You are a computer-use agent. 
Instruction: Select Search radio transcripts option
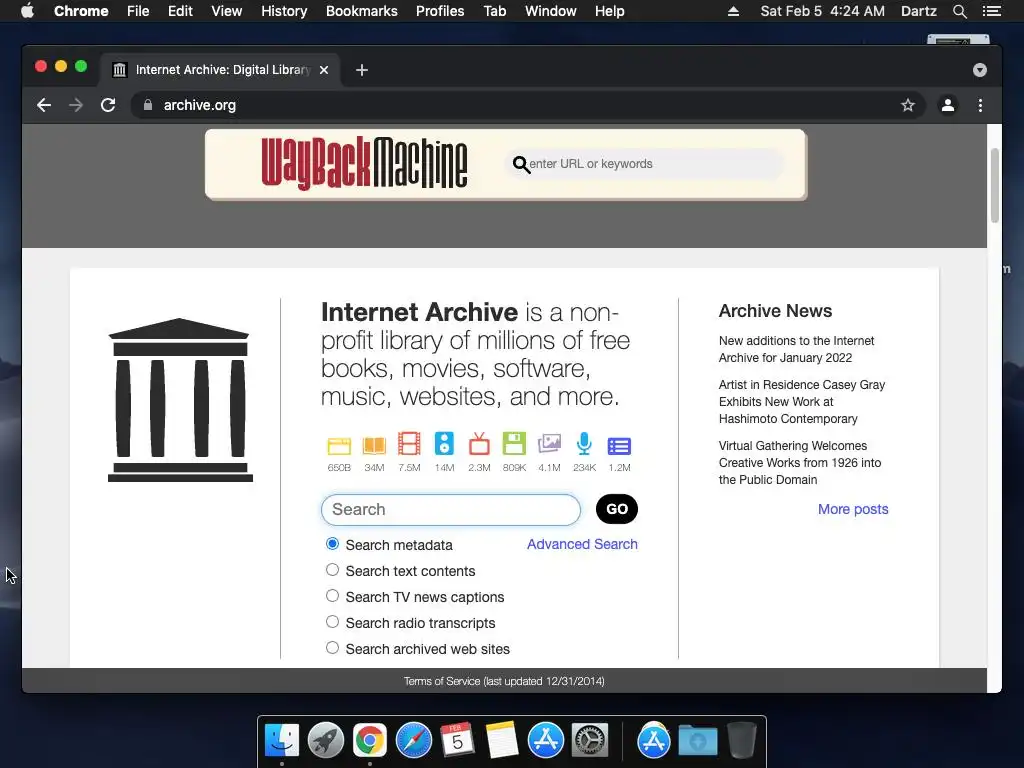pos(332,622)
